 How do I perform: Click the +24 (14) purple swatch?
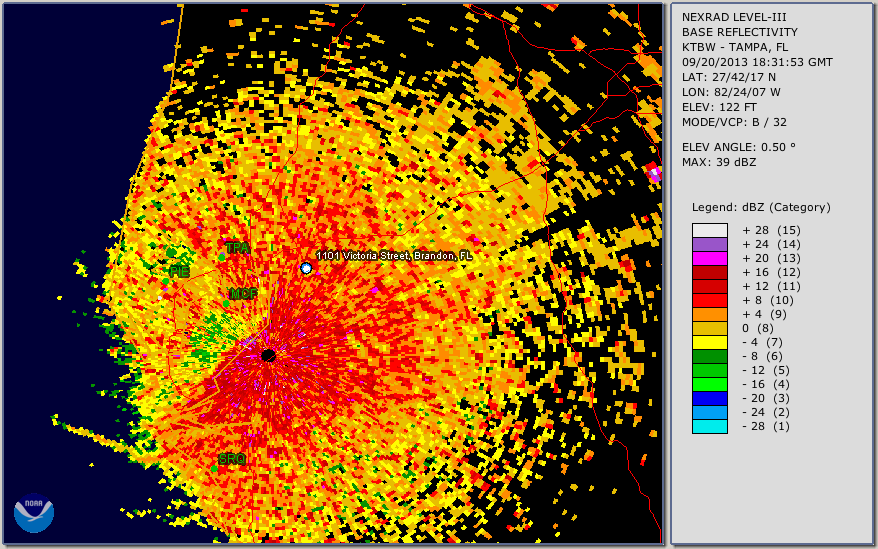709,244
